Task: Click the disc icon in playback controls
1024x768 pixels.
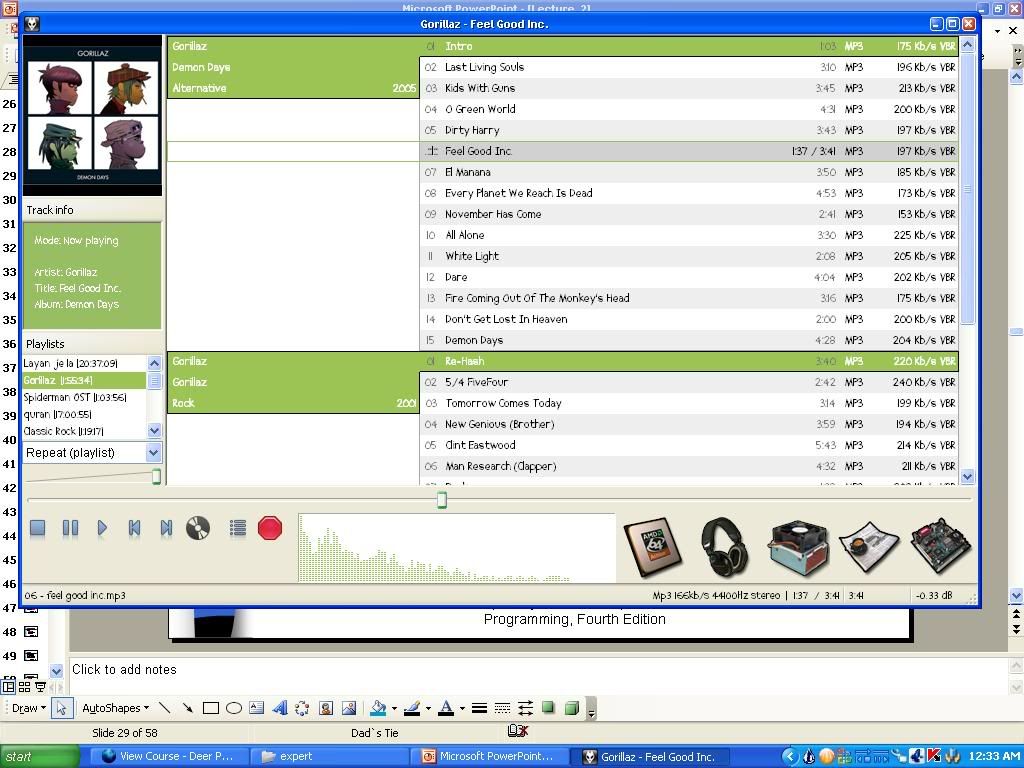Action: pyautogui.click(x=198, y=528)
